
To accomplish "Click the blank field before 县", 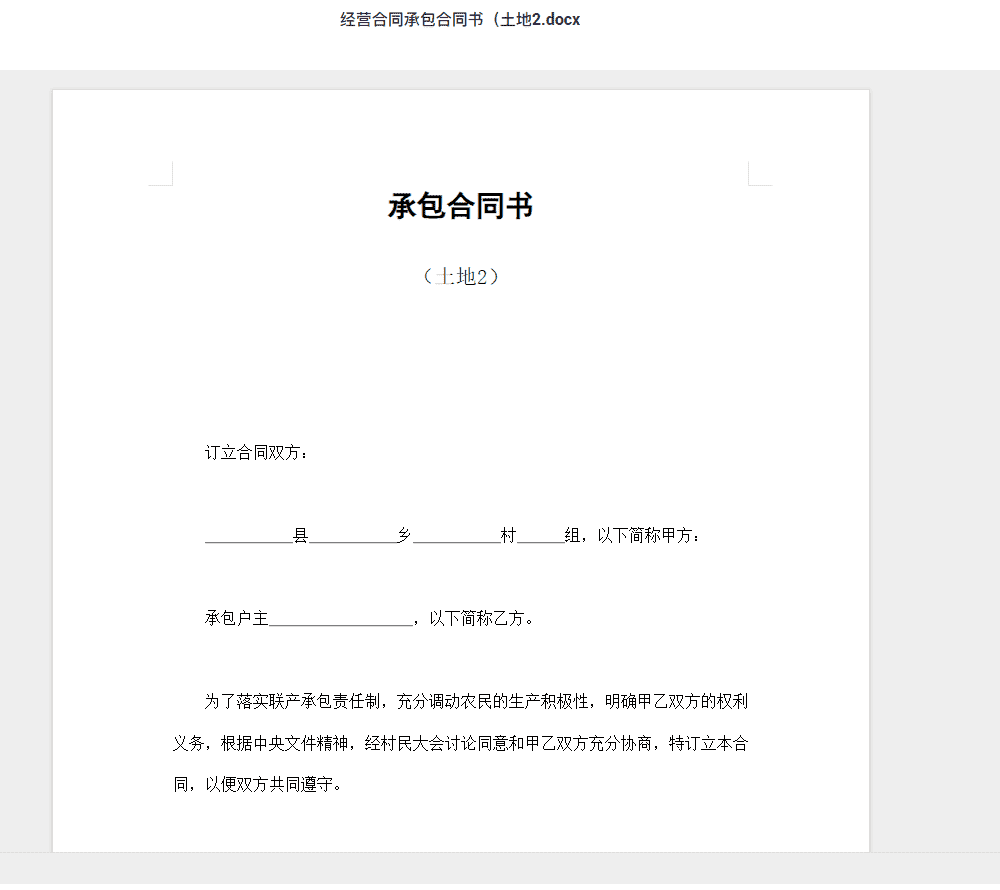I will point(248,536).
